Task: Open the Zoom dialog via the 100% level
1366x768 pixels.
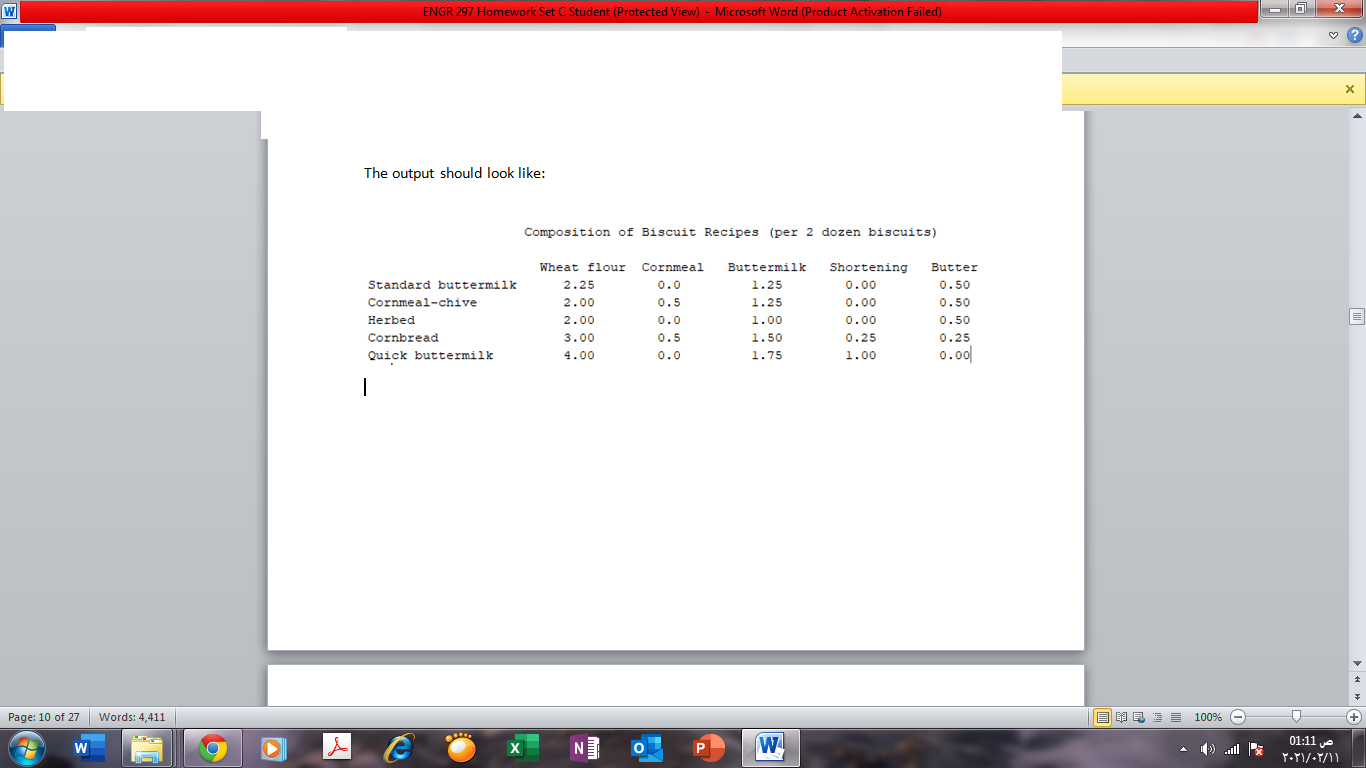Action: pyautogui.click(x=1208, y=717)
